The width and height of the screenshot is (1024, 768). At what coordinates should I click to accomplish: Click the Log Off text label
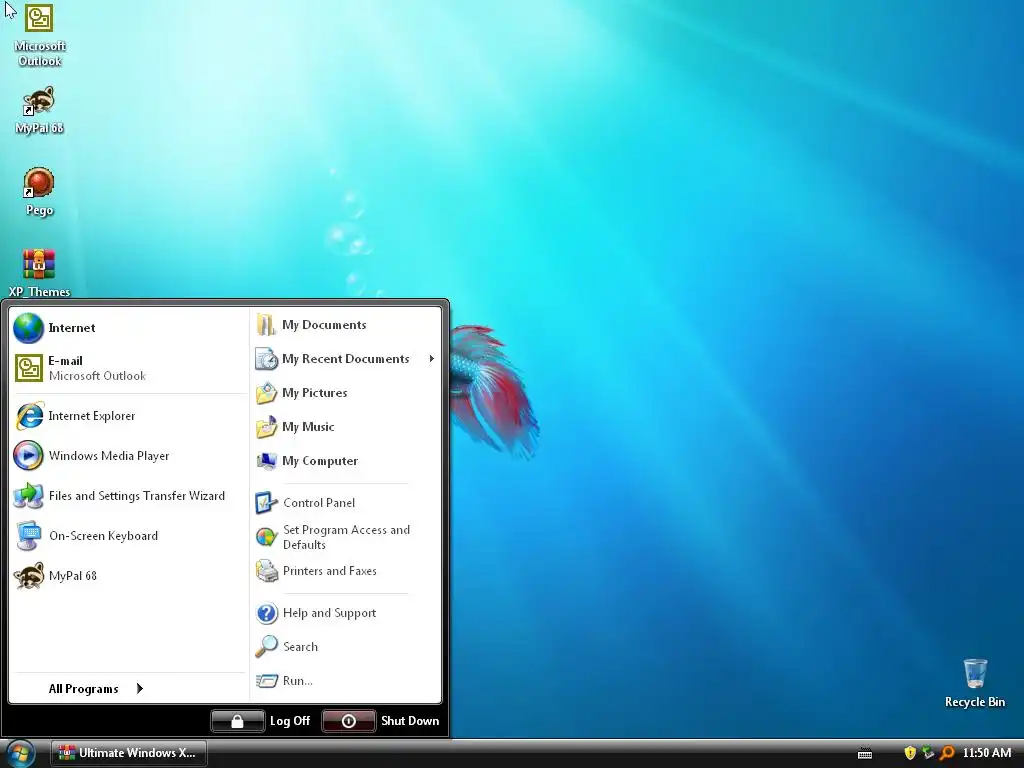[x=290, y=721]
